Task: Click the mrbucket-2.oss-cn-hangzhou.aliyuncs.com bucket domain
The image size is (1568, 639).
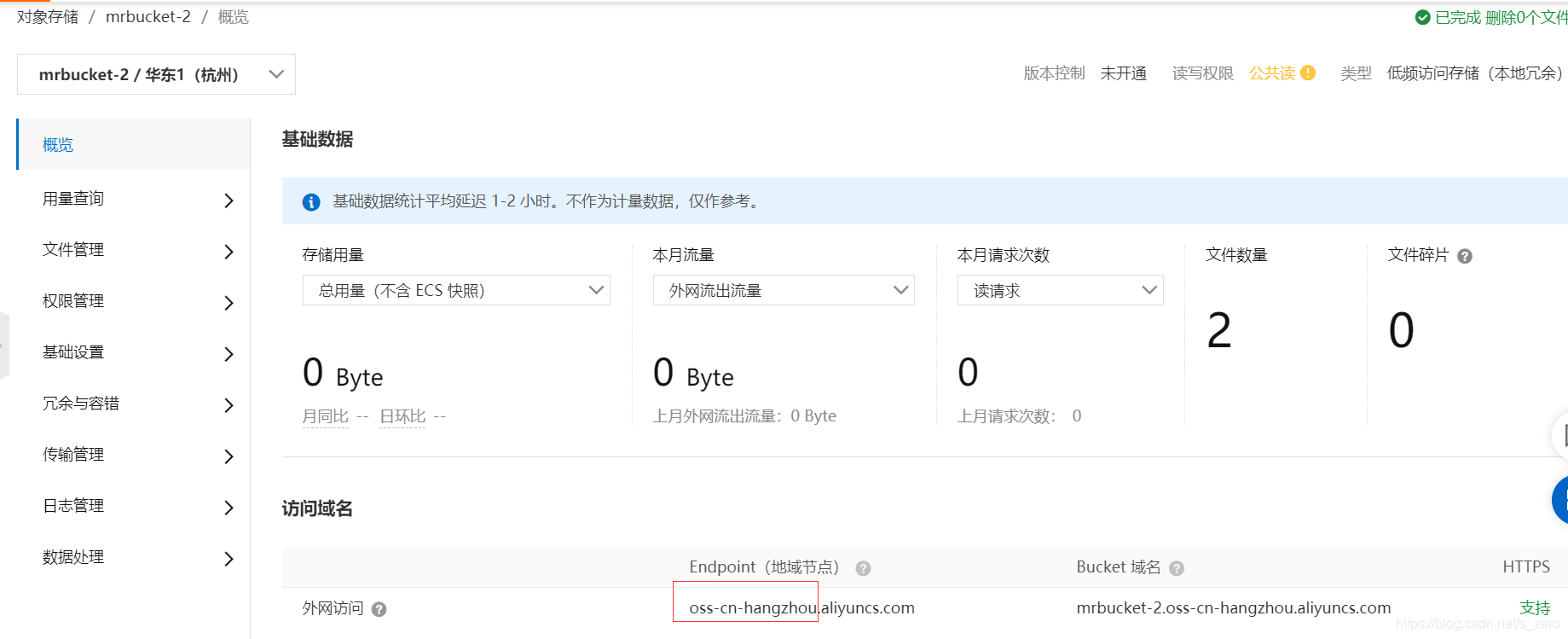Action: pyautogui.click(x=1234, y=607)
